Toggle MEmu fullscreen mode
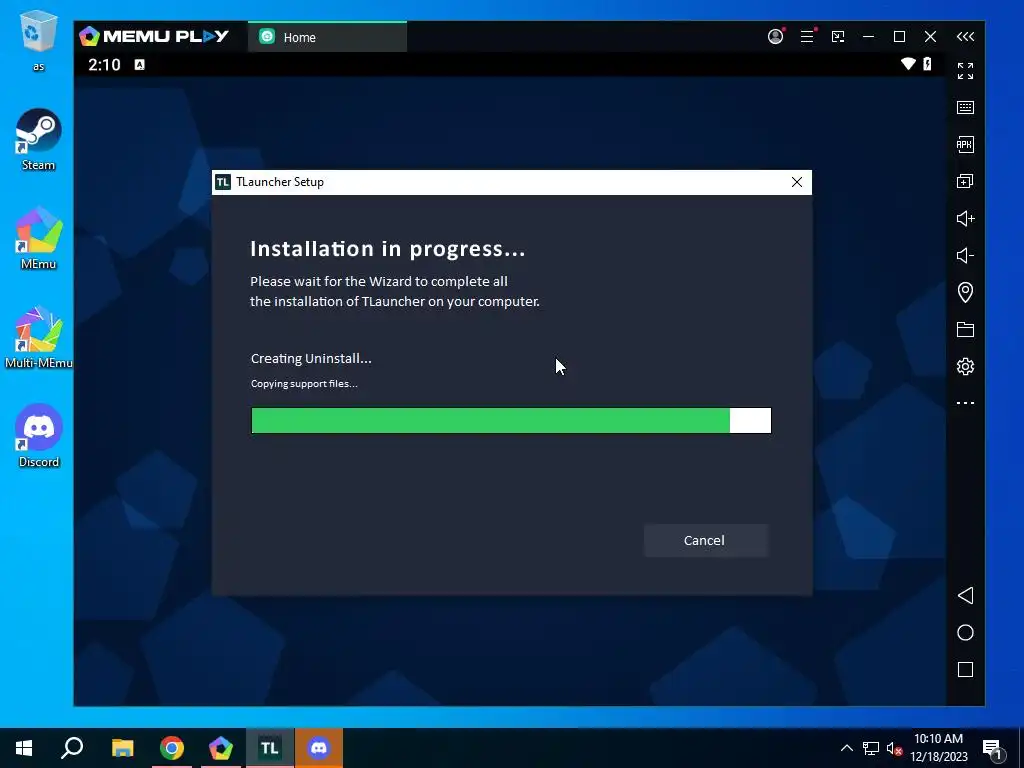This screenshot has height=768, width=1024. [x=965, y=71]
